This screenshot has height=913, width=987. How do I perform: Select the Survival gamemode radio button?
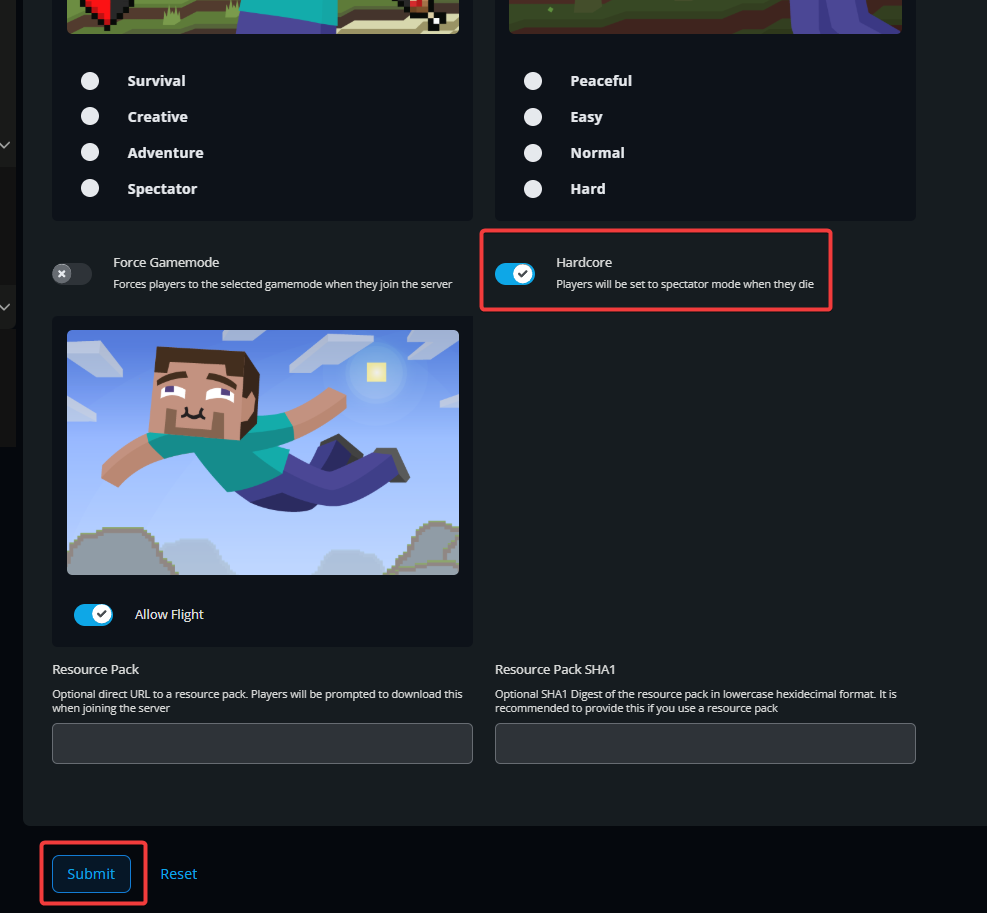[x=90, y=81]
